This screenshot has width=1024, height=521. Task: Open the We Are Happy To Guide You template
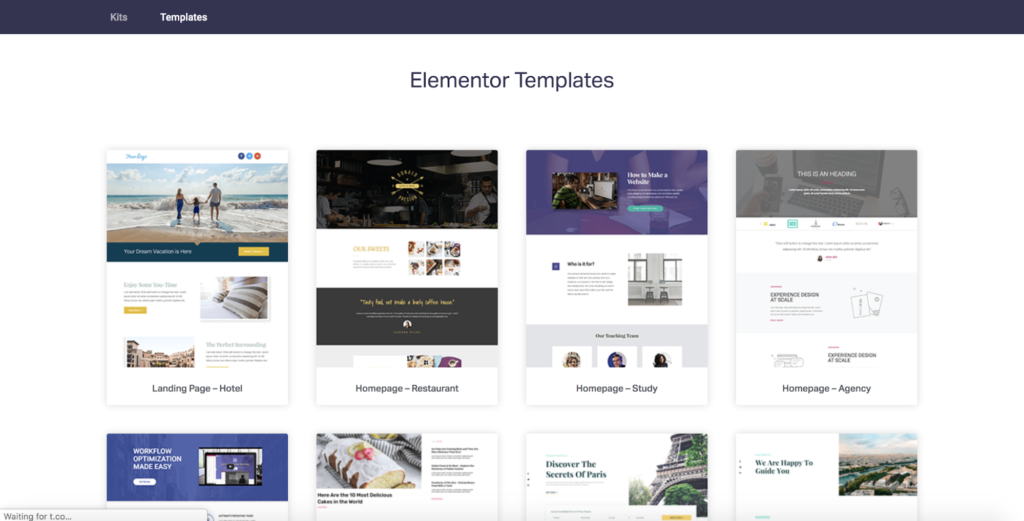tap(826, 477)
